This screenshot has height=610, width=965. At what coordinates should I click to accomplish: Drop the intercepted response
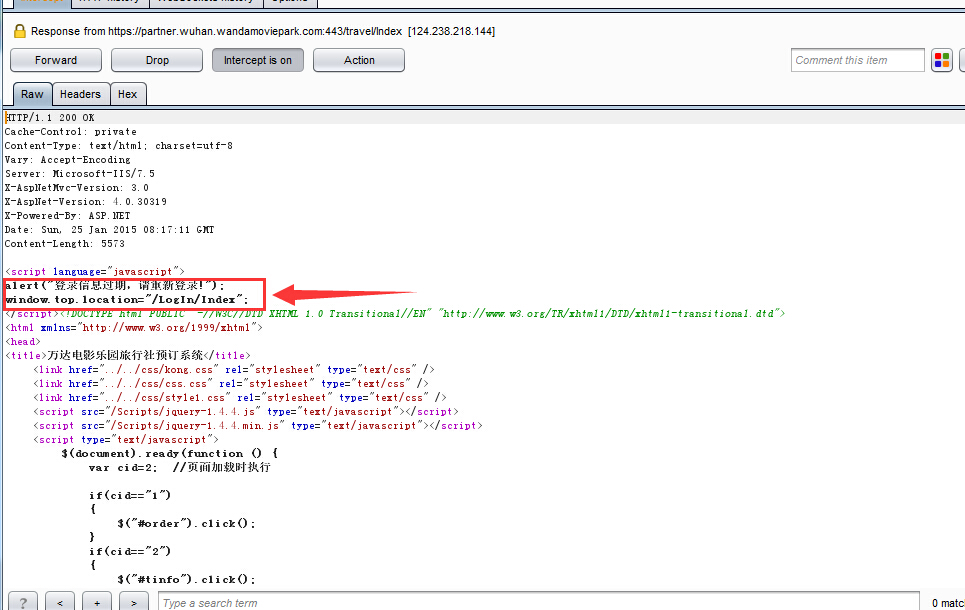tap(157, 60)
